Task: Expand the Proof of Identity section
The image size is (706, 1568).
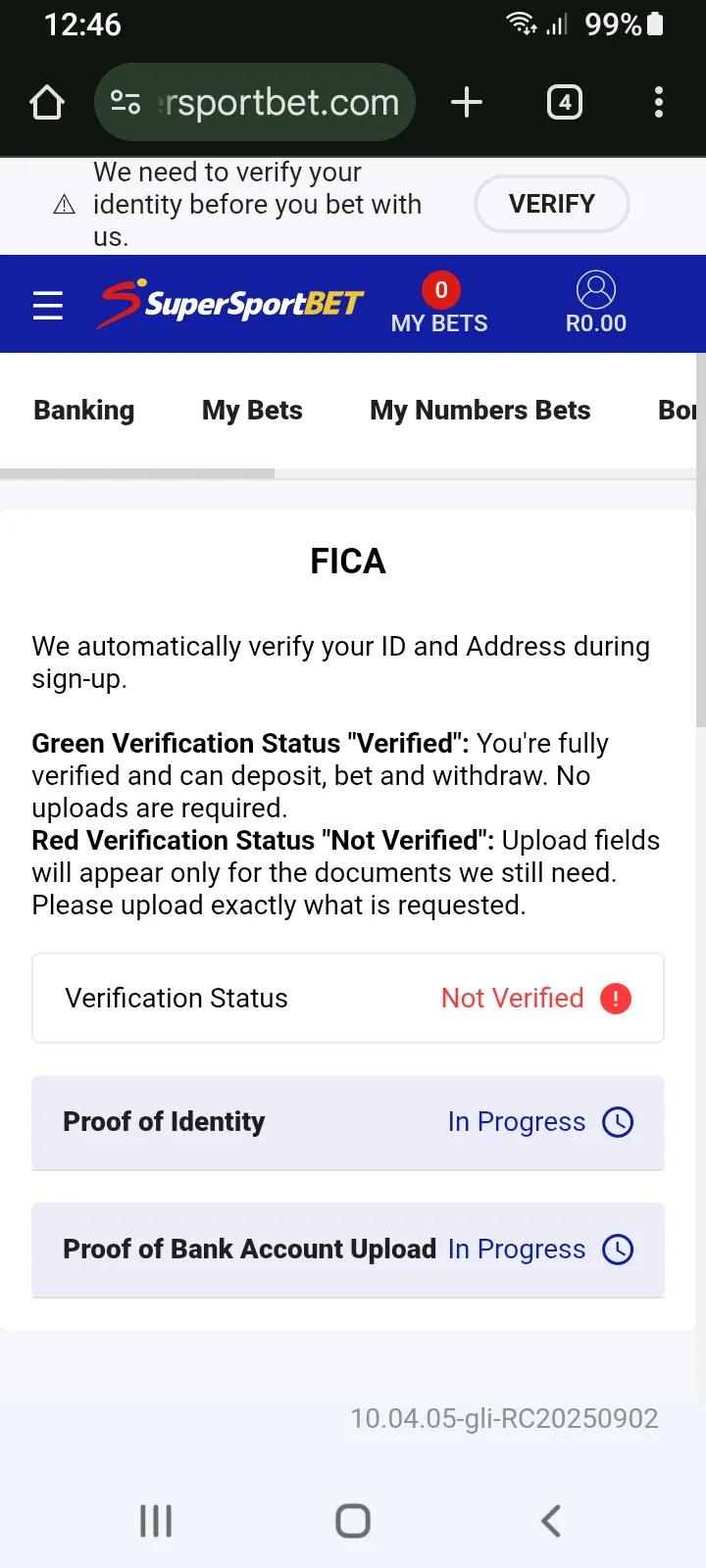Action: coord(348,1122)
